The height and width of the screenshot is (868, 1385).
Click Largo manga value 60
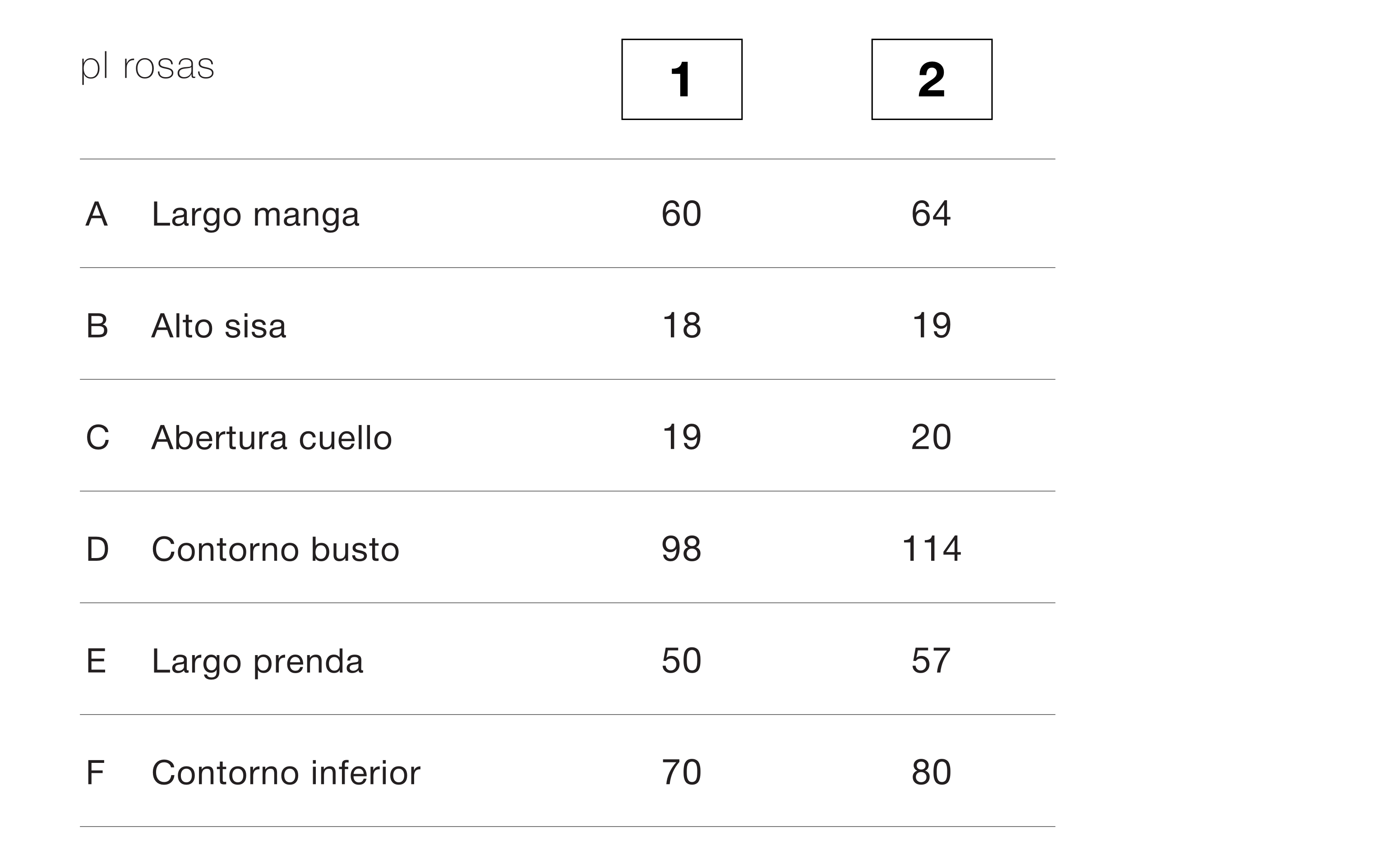pos(681,214)
